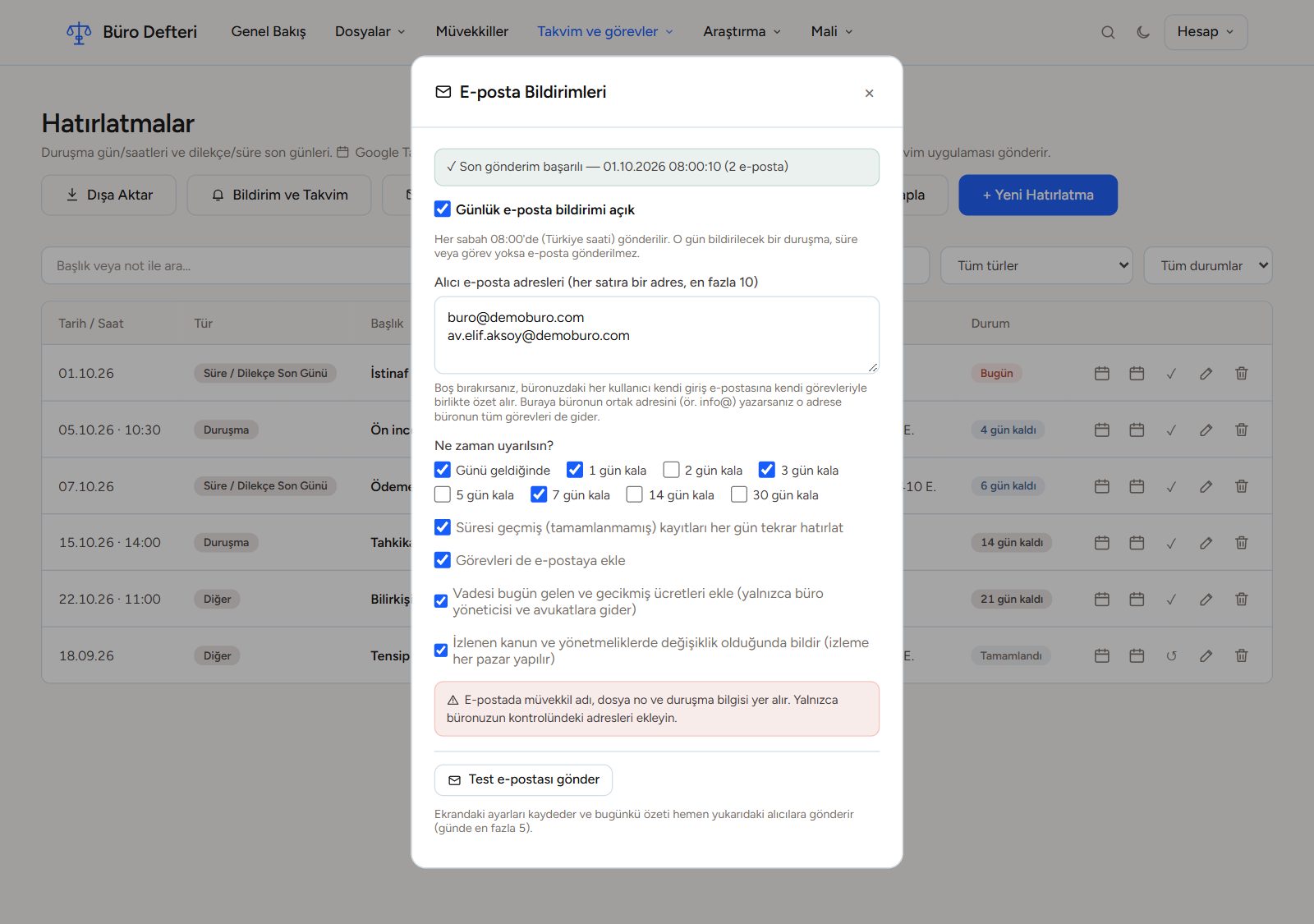Image resolution: width=1314 pixels, height=924 pixels.
Task: Disable 'Görevleri de e-postaya ekle'
Action: (443, 561)
